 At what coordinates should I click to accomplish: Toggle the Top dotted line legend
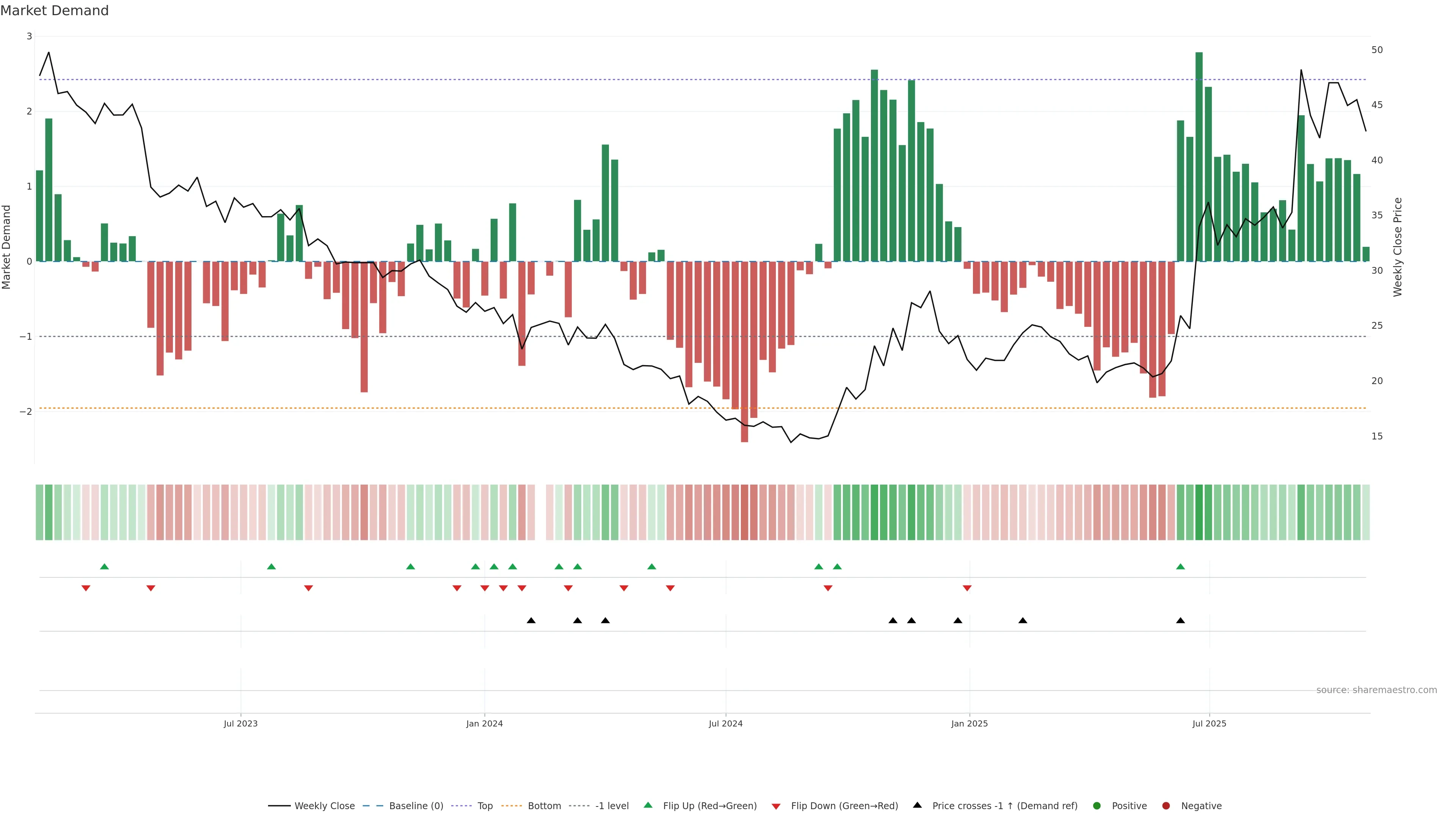click(485, 806)
